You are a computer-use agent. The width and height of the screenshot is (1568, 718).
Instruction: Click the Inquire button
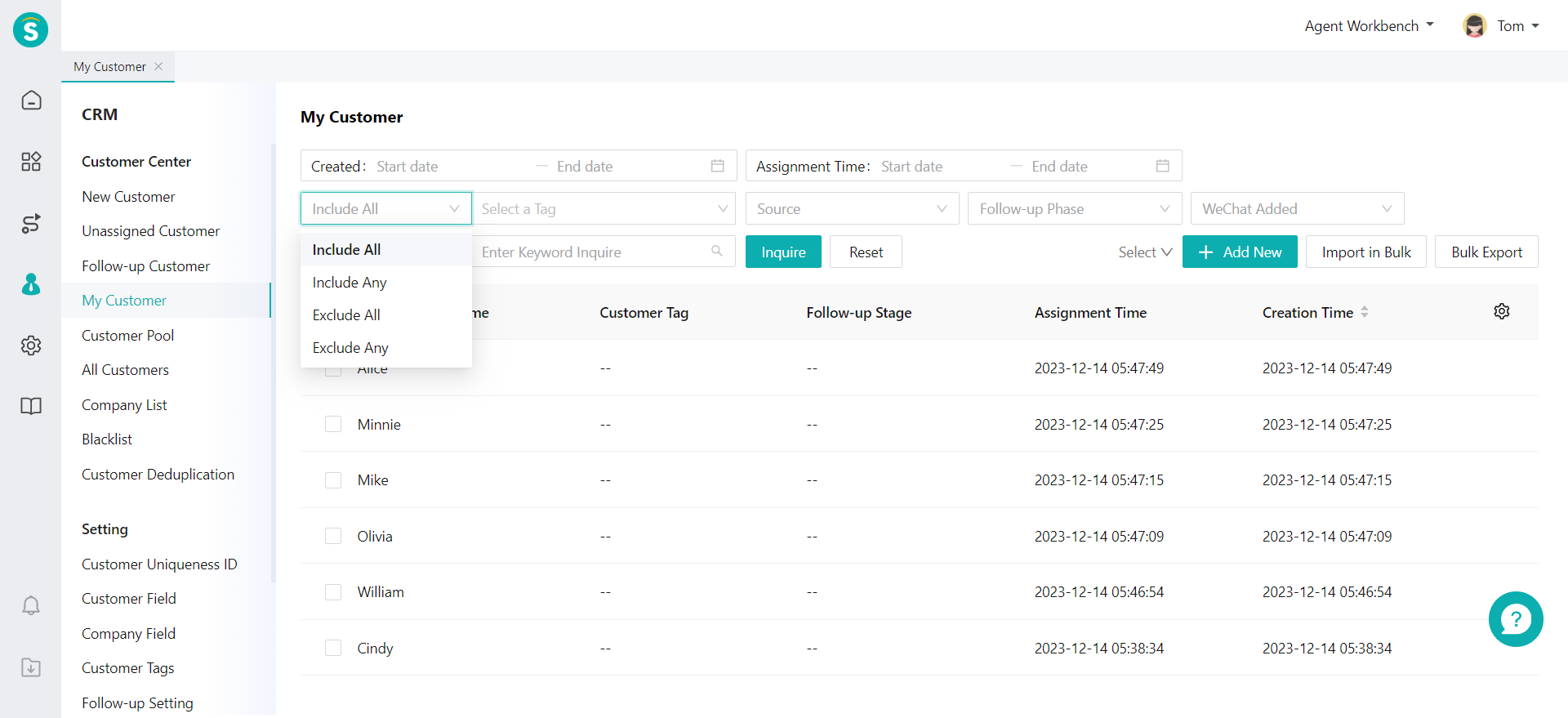[x=783, y=252]
